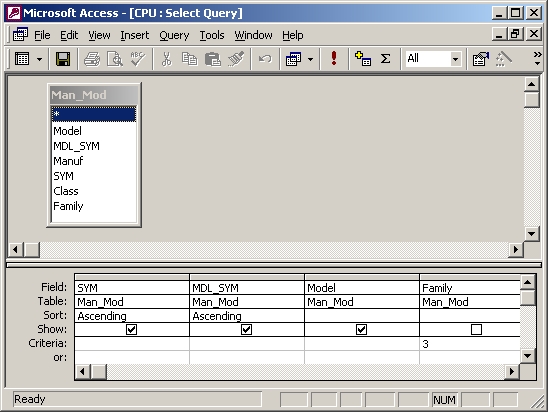
Task: Click the query document icon beside File
Action: click(x=20, y=35)
